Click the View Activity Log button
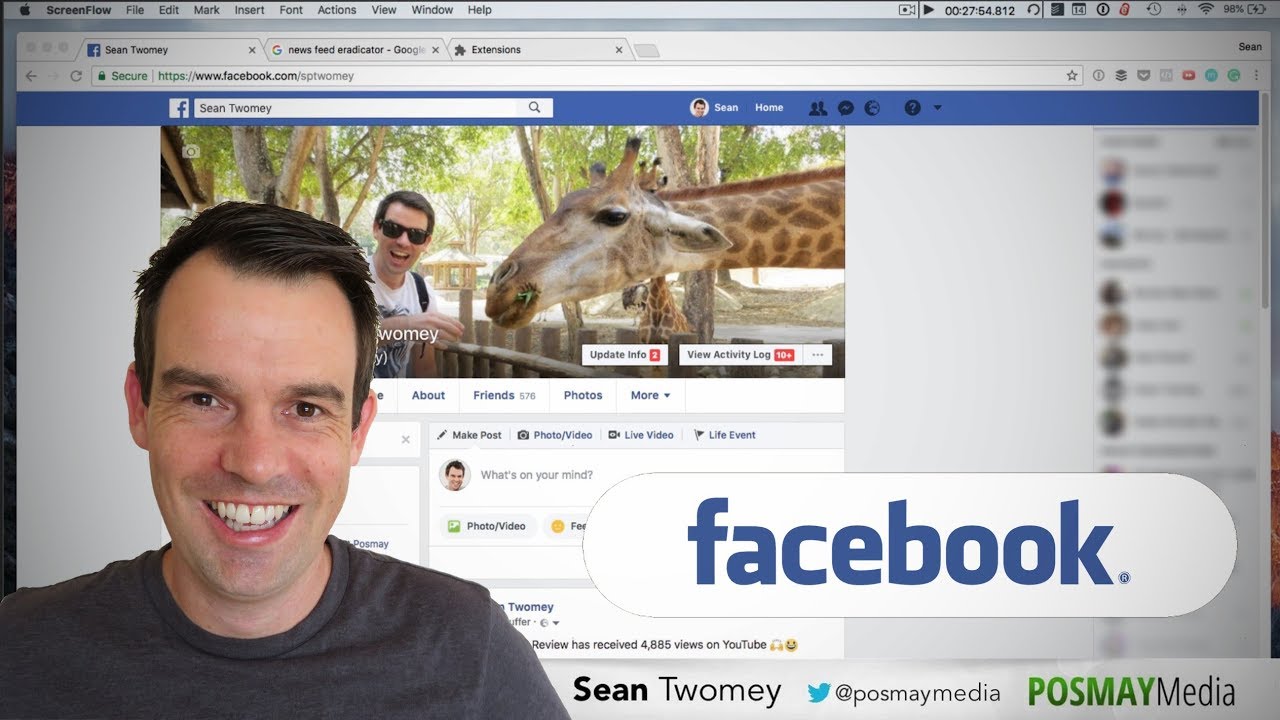The width and height of the screenshot is (1280, 720). pos(740,355)
